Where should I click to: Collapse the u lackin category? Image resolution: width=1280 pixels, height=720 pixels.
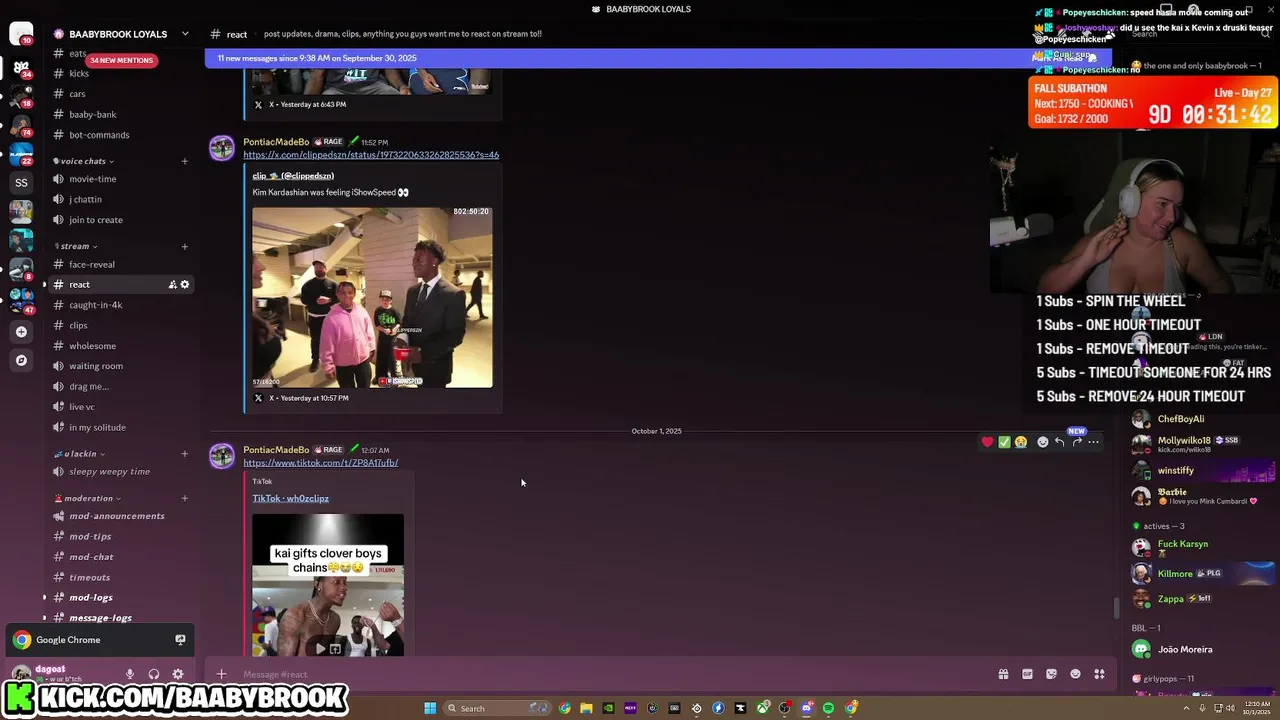point(80,454)
